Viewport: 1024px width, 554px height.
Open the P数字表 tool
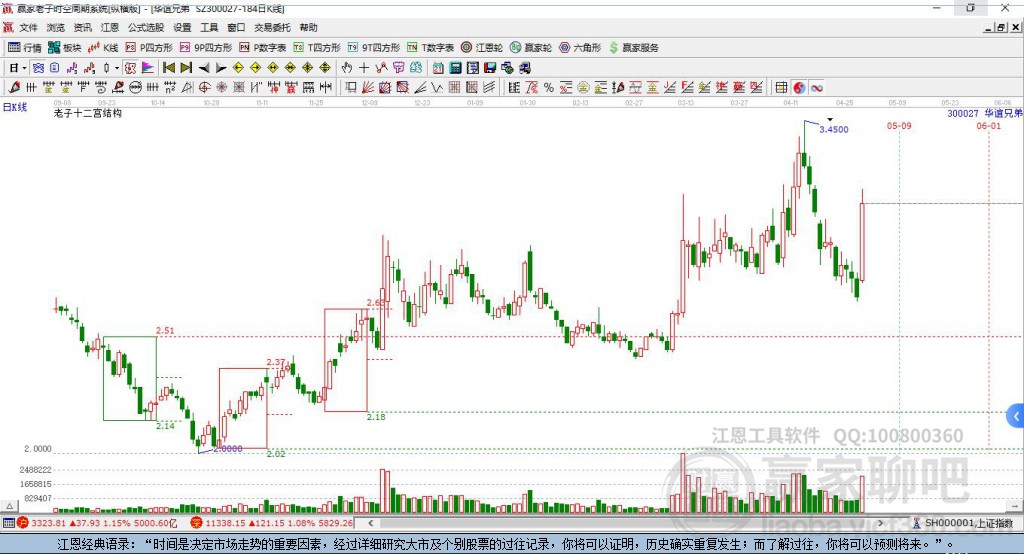click(x=263, y=48)
